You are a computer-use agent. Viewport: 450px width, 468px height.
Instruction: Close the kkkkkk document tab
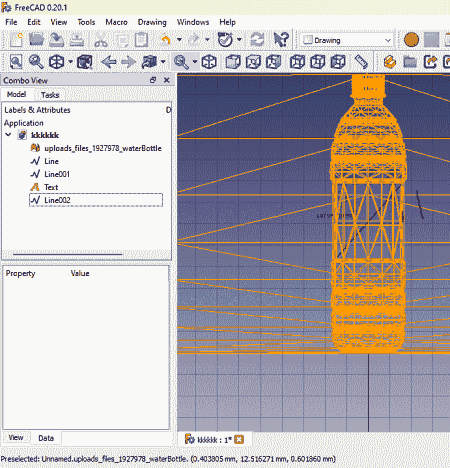[x=239, y=440]
